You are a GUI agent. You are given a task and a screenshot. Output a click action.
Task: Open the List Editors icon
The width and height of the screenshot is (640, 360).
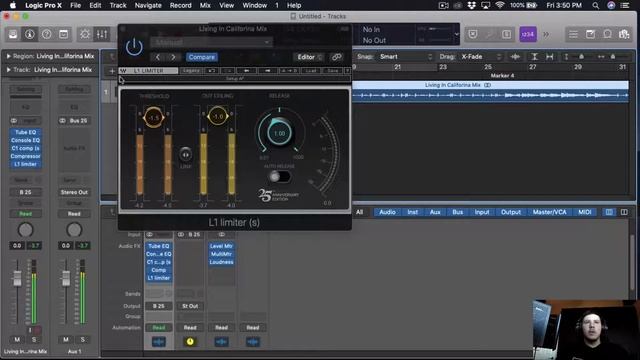573,34
